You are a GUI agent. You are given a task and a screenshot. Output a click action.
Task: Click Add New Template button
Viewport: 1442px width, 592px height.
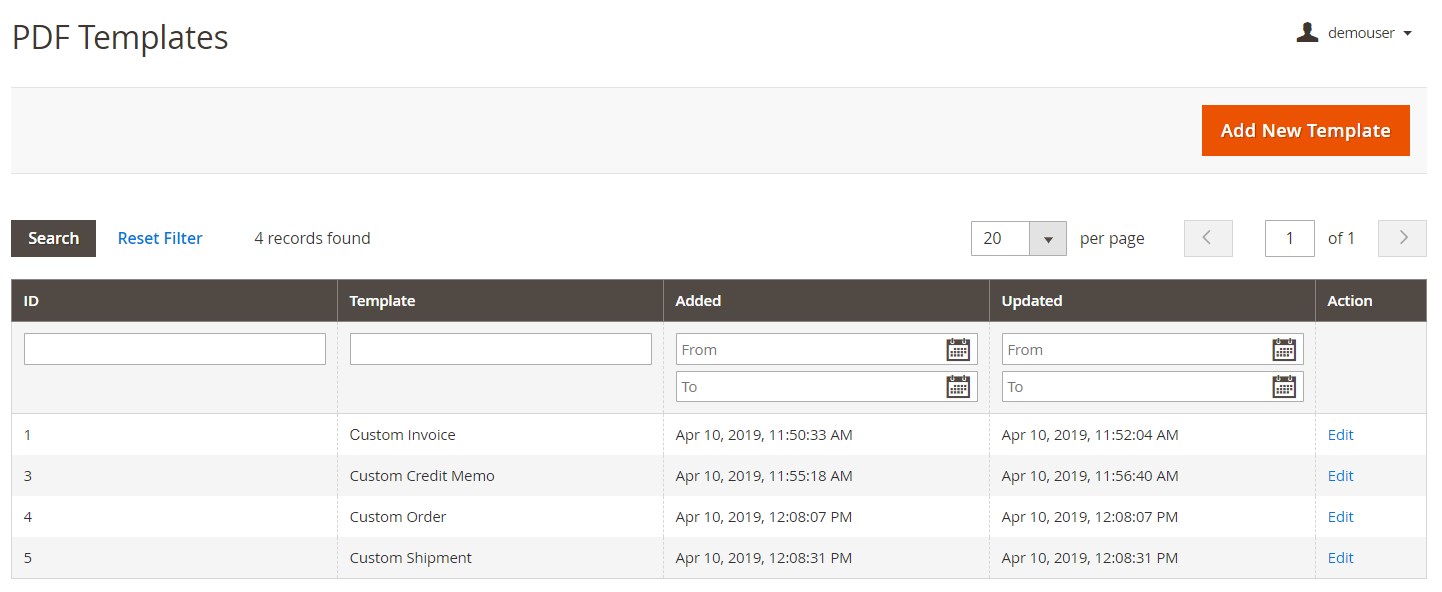(1305, 130)
